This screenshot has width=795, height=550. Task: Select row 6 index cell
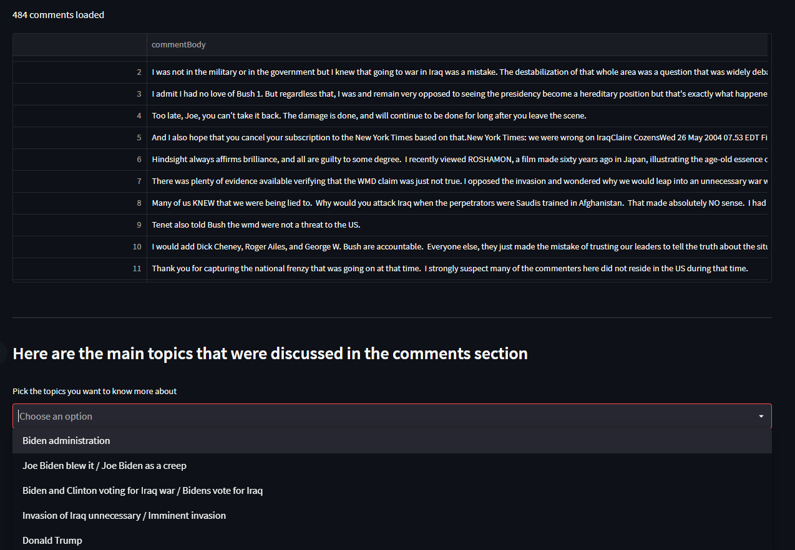tap(80, 160)
